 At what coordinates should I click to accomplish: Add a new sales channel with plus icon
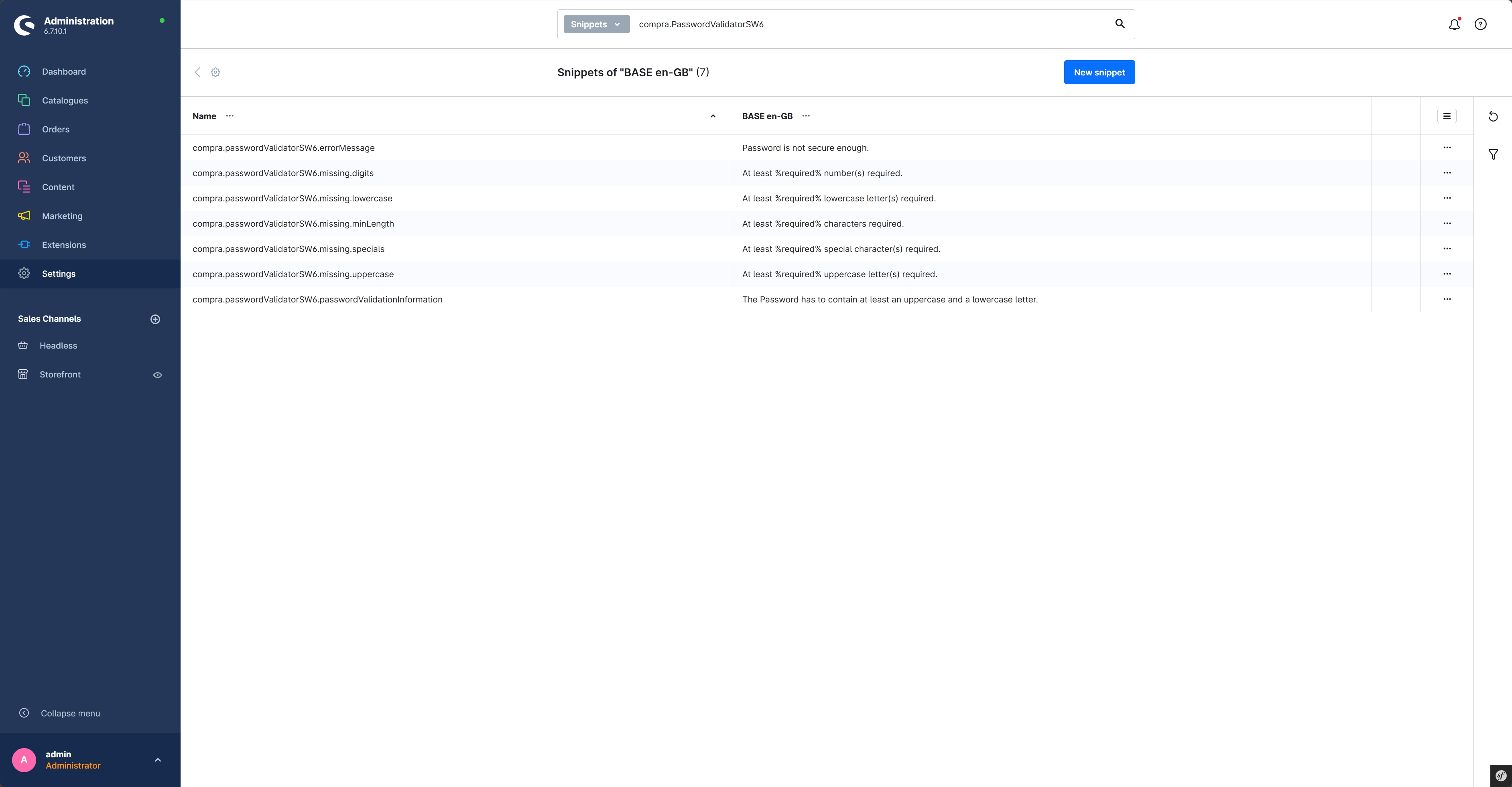(x=155, y=319)
